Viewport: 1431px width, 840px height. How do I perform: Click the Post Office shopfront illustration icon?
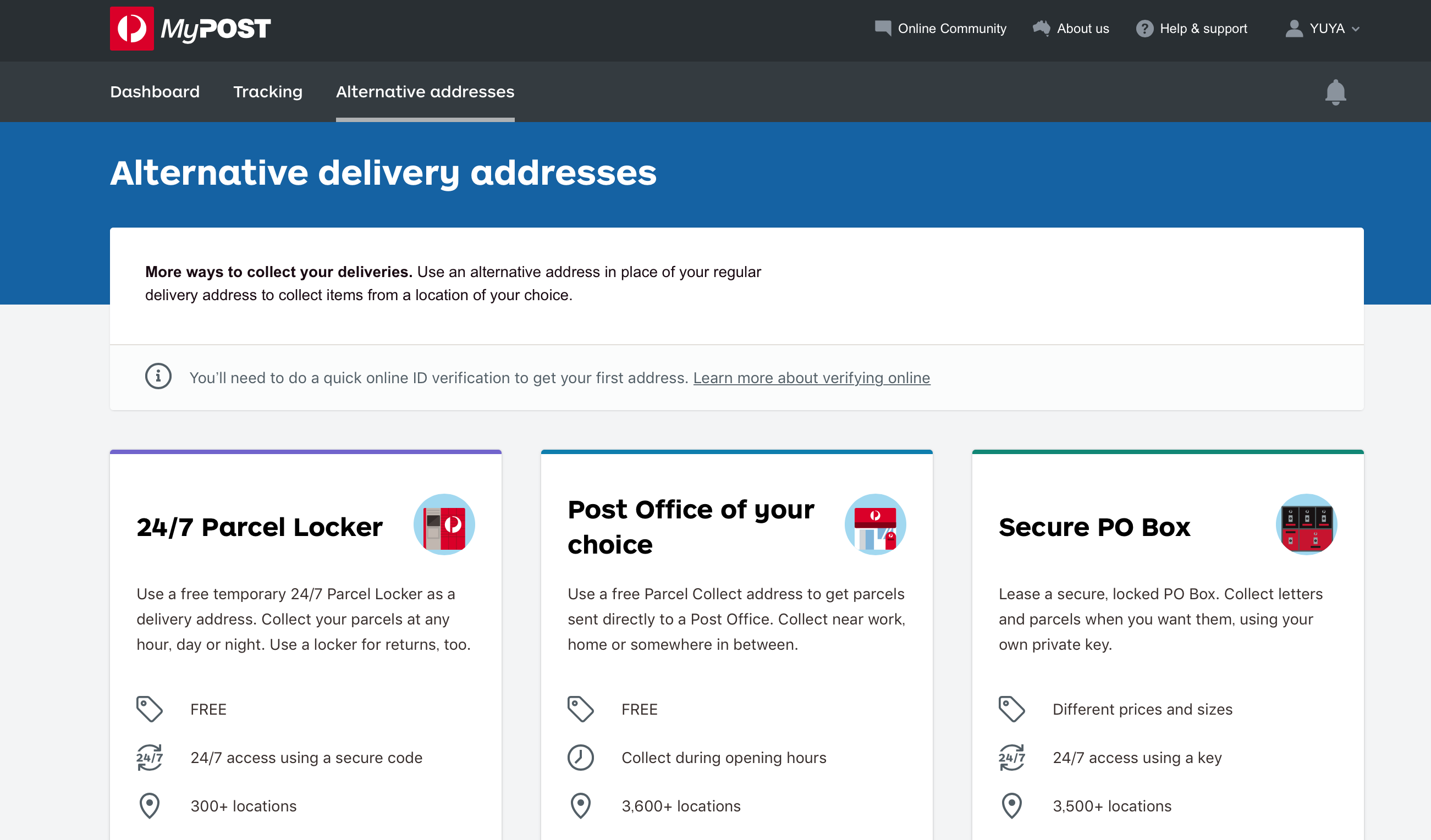click(876, 524)
